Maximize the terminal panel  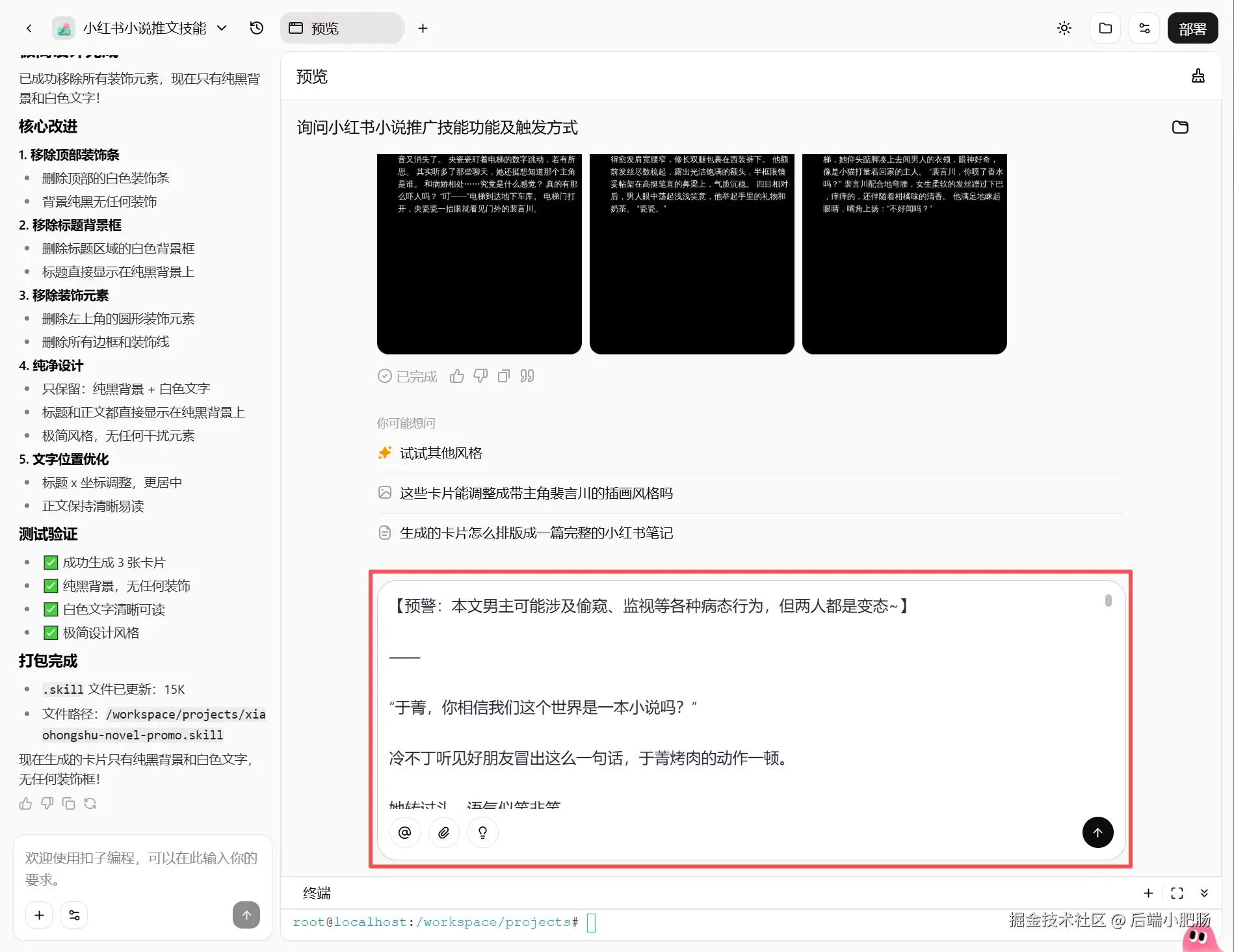click(x=1177, y=893)
